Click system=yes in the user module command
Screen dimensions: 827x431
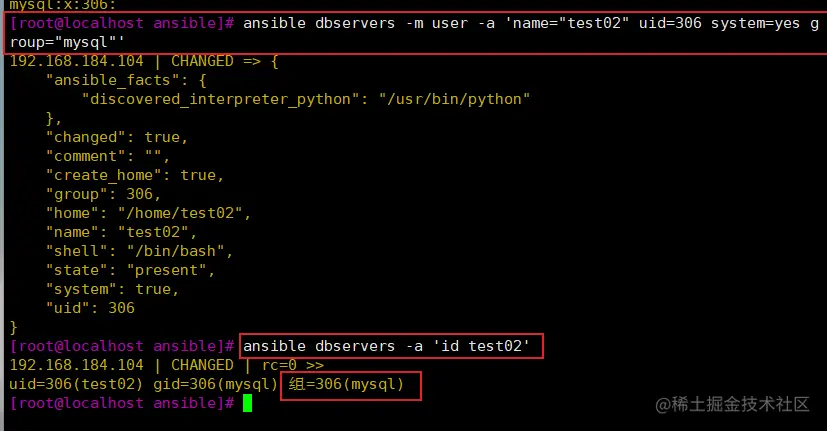(x=755, y=23)
